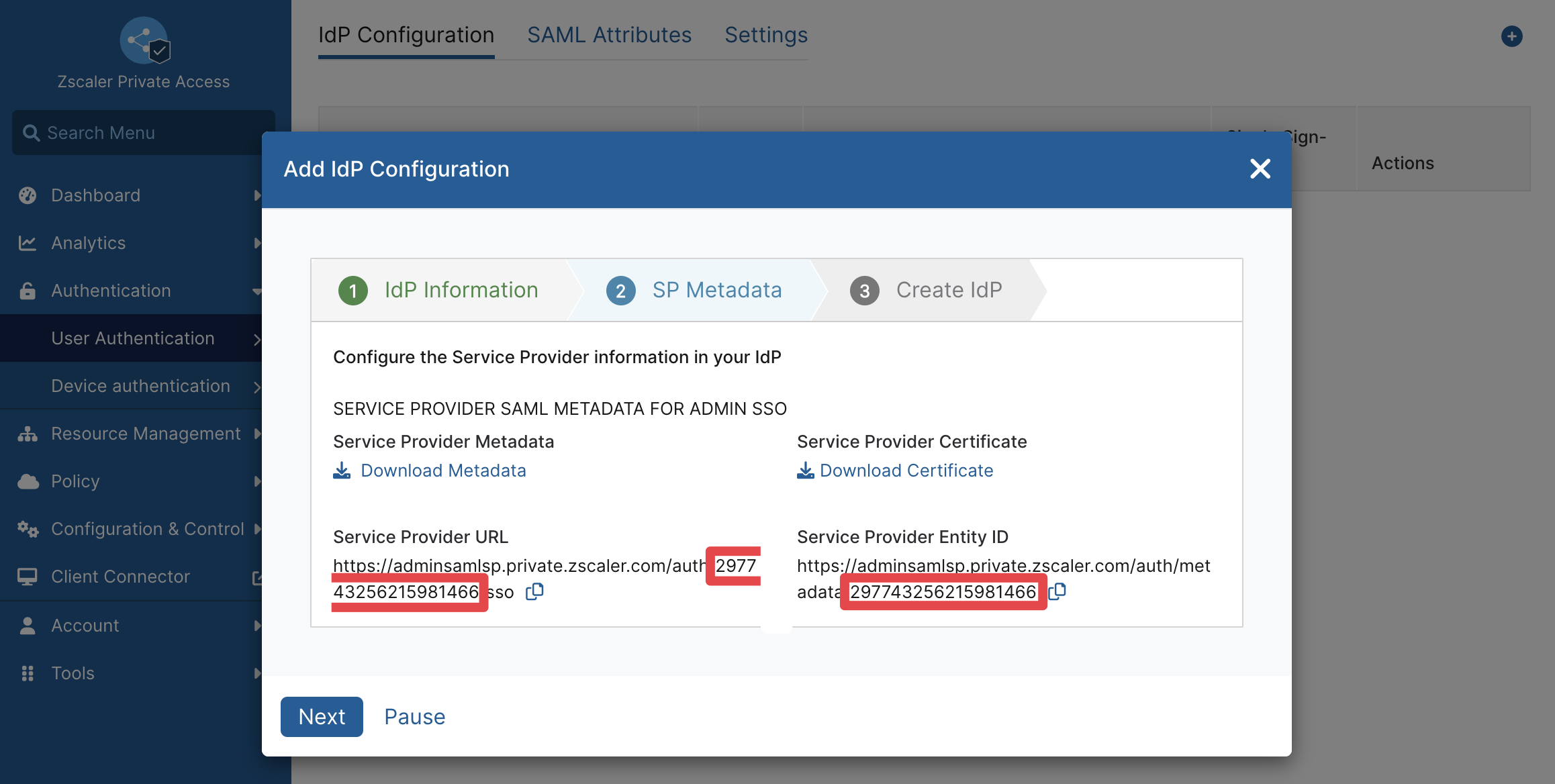
Task: Copy the Service Provider URL
Action: (x=534, y=591)
